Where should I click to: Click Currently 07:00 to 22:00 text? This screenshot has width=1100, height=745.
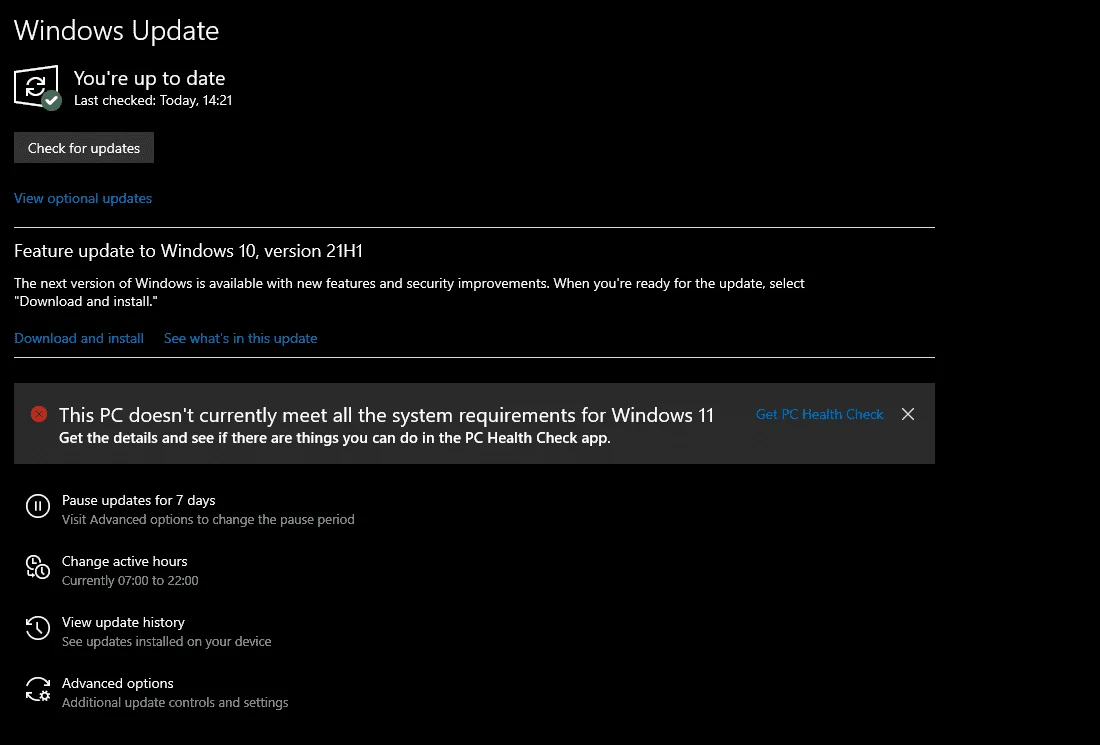130,581
